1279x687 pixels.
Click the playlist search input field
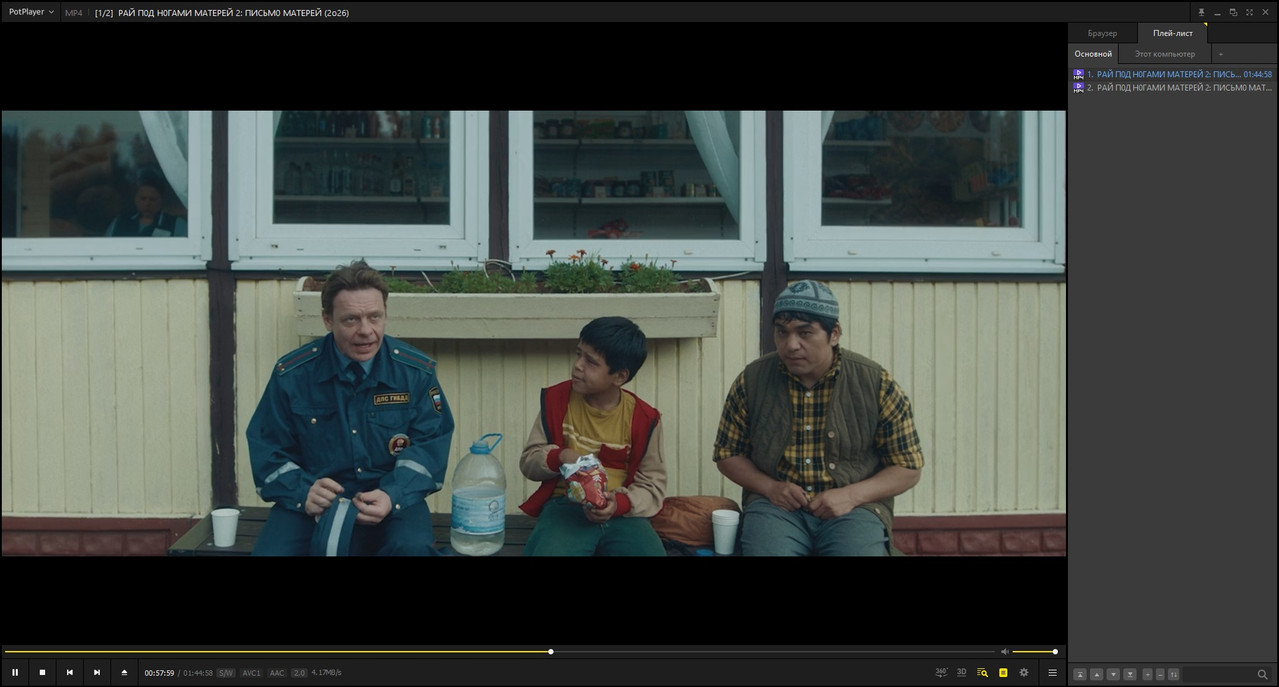1218,674
